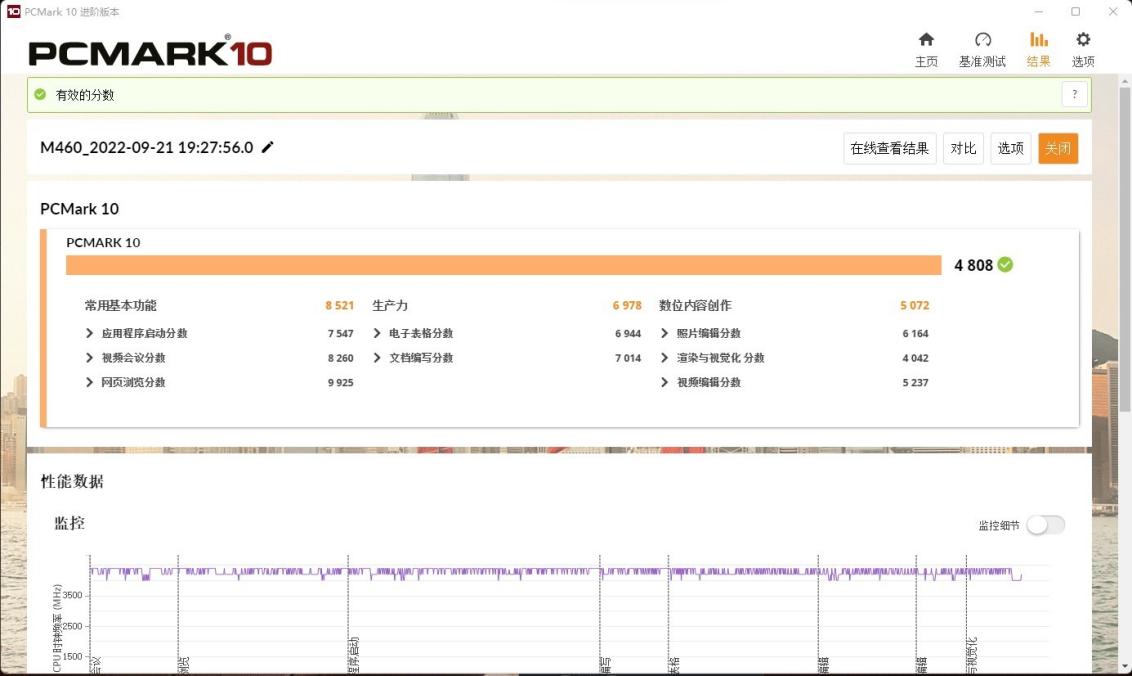Click the green valid score checkmark icon
This screenshot has width=1132, height=676.
click(x=40, y=95)
